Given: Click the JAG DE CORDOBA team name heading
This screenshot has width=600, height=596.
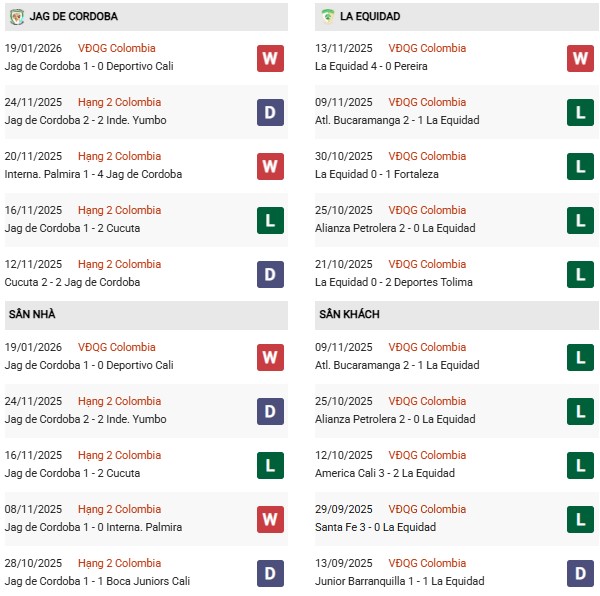Looking at the screenshot, I should (75, 17).
